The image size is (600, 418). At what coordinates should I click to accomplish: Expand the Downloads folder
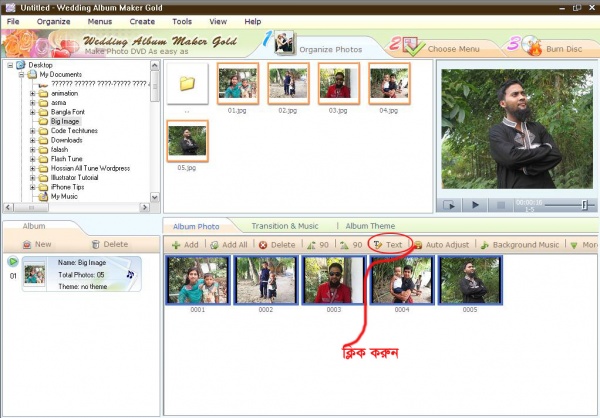[33, 140]
